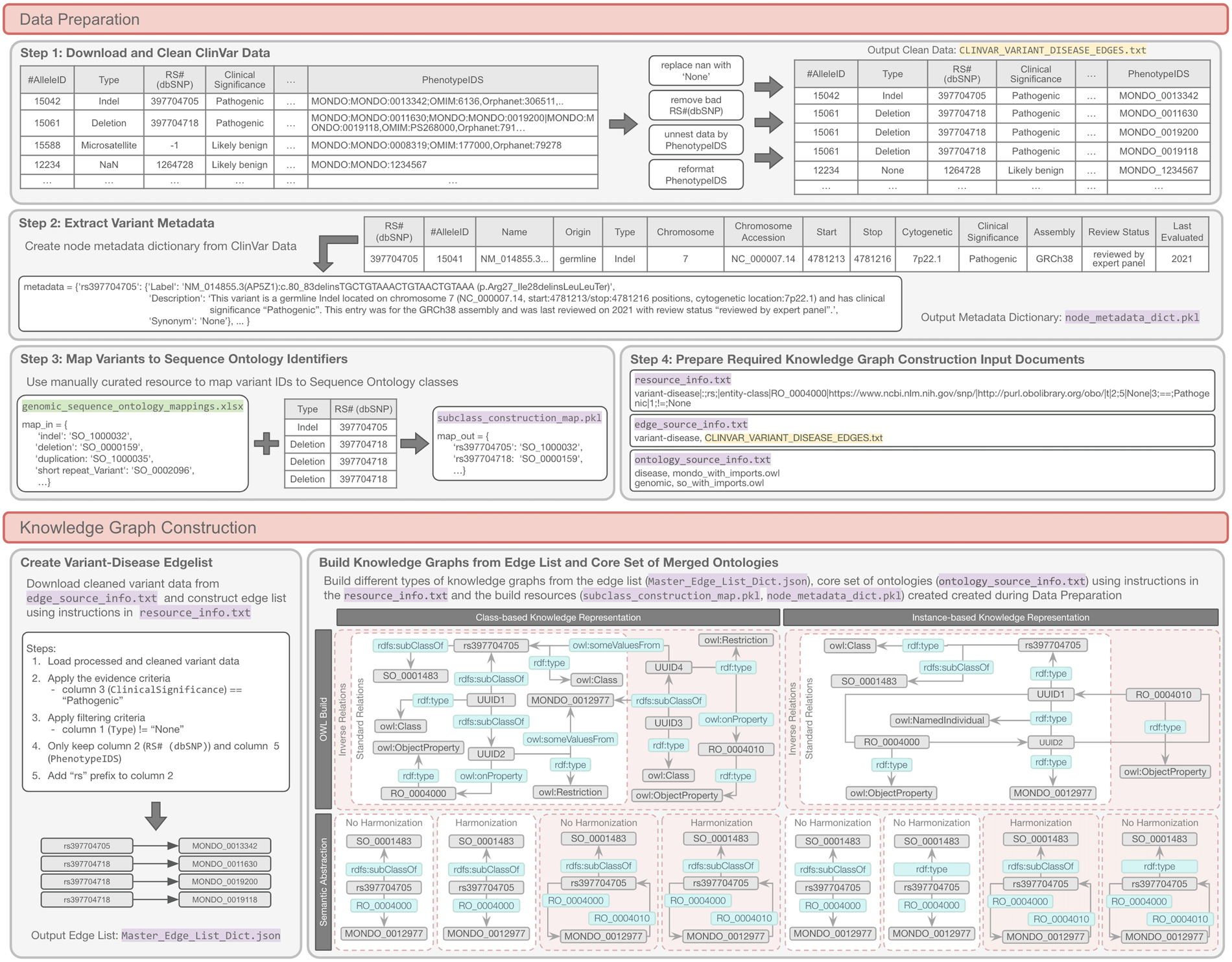Select the Instance-based Knowledge Representation header

point(1000,618)
